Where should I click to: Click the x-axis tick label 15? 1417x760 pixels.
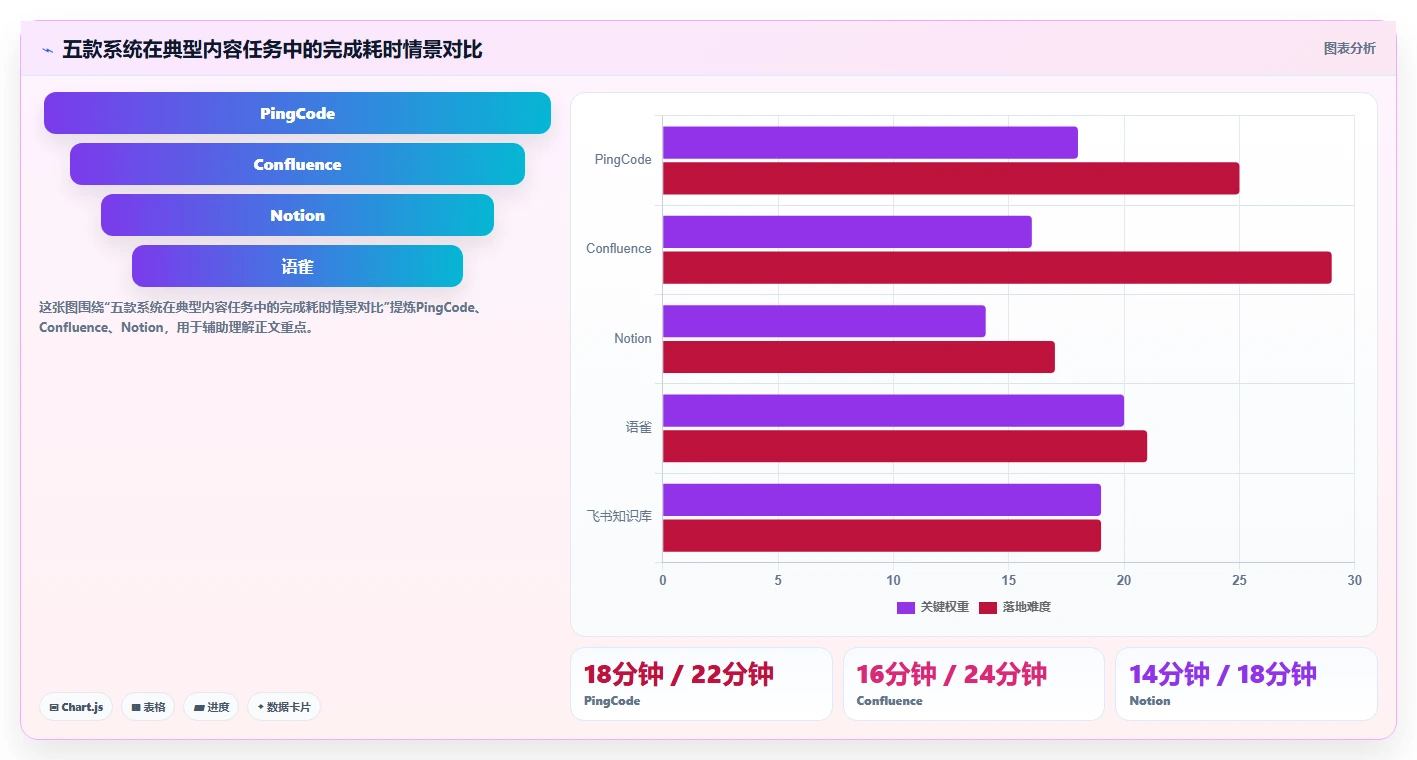1008,580
